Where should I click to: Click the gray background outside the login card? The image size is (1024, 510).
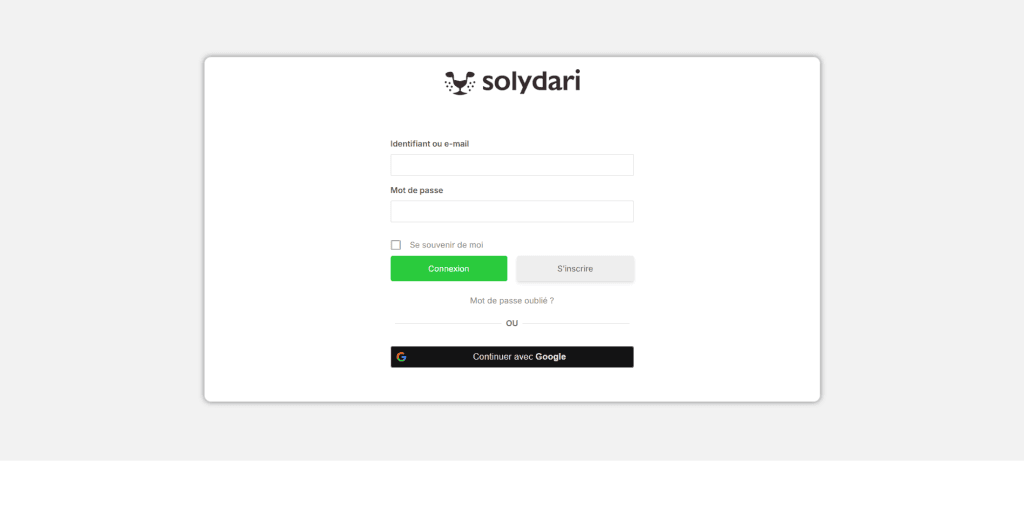[98, 229]
